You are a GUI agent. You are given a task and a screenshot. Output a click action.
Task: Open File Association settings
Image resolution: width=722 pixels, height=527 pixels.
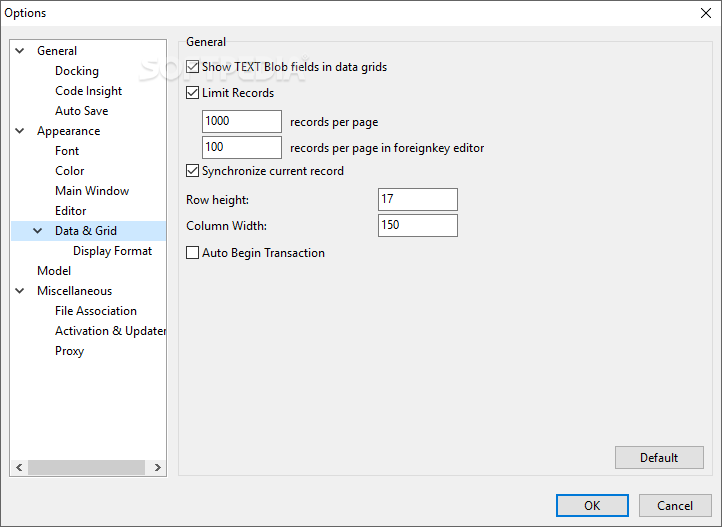tap(96, 311)
